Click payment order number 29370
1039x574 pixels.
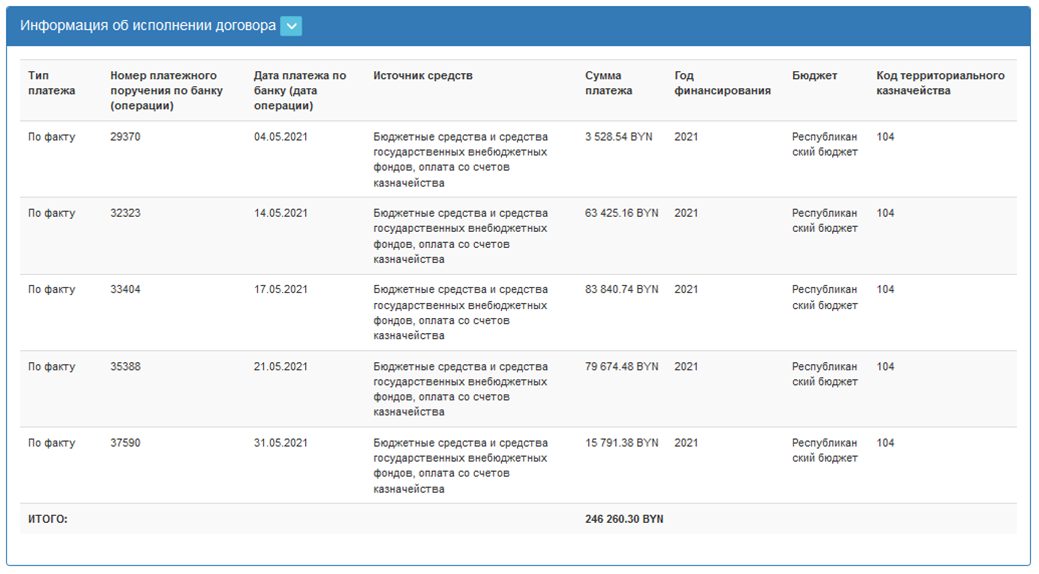[x=125, y=137]
